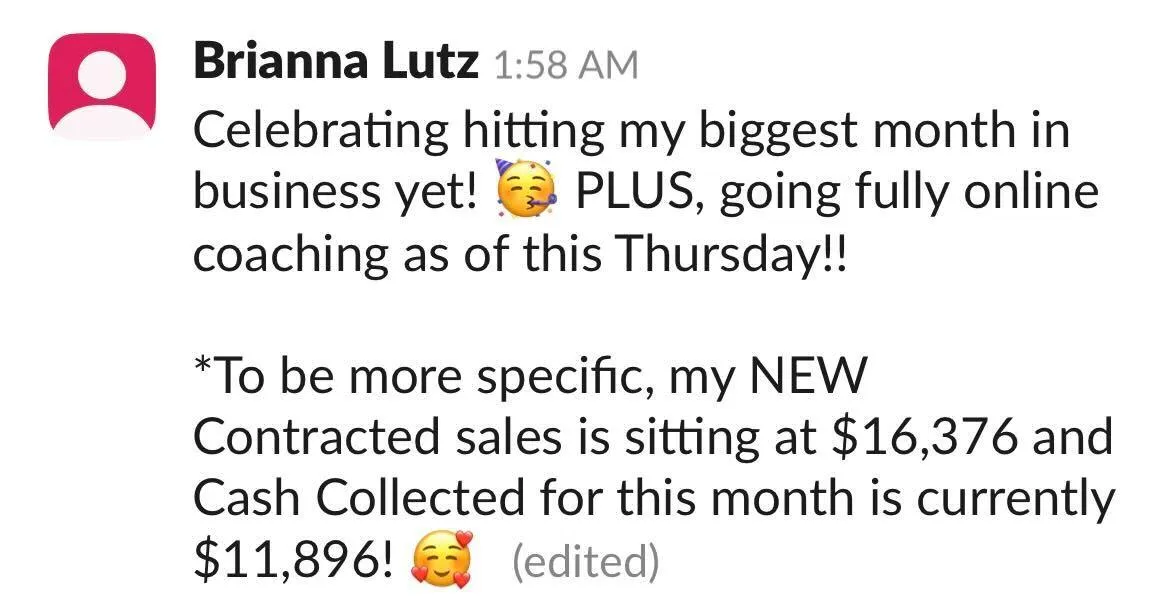Click the word Celebrating

(321, 132)
